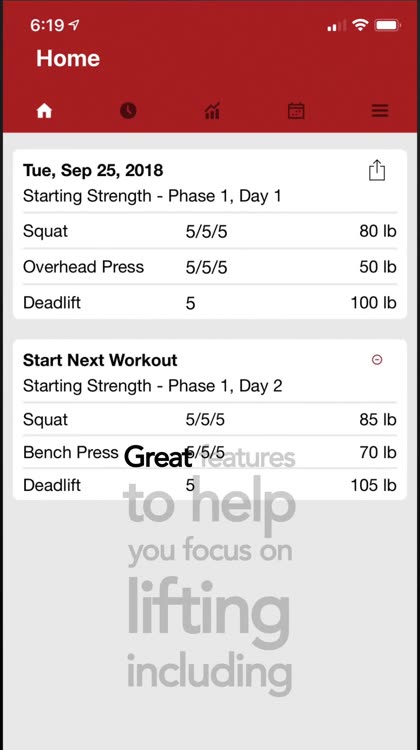Tap the Wi-Fi status icon
The width and height of the screenshot is (420, 750).
click(x=359, y=25)
